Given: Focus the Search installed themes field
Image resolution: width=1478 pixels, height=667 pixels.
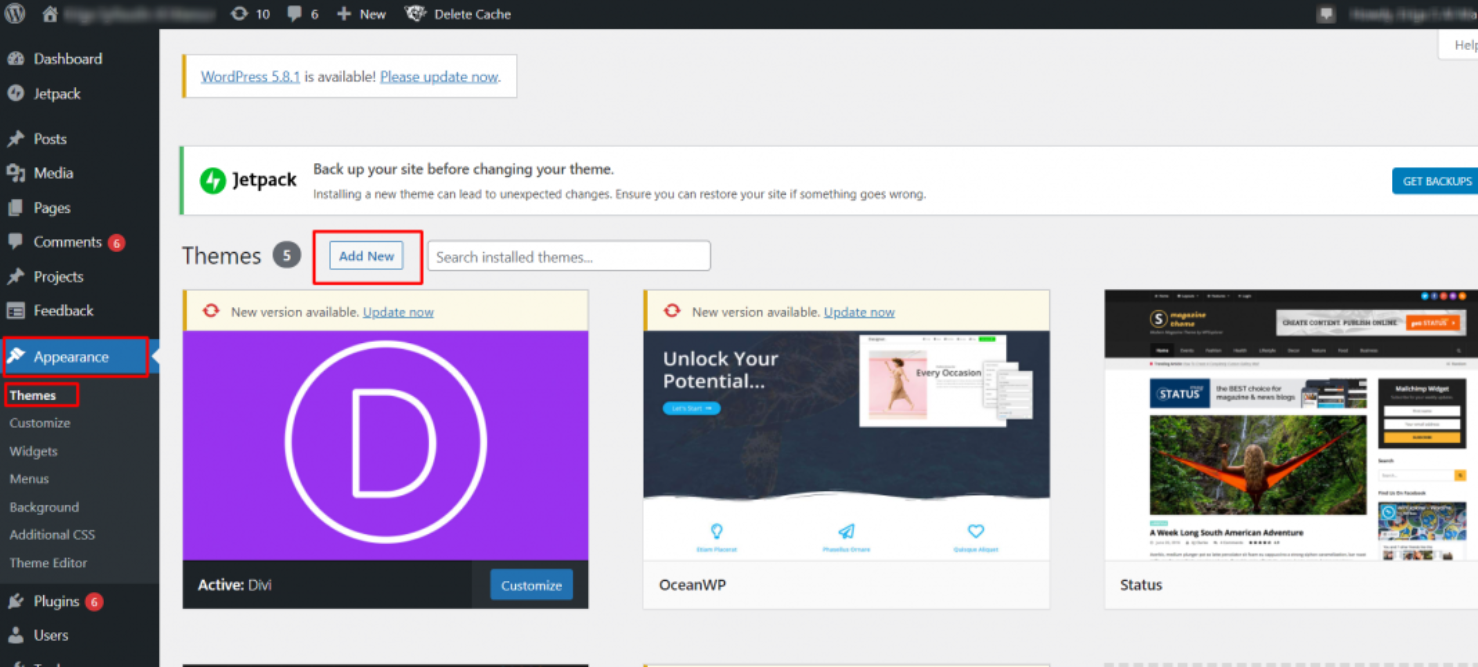Looking at the screenshot, I should tap(569, 256).
